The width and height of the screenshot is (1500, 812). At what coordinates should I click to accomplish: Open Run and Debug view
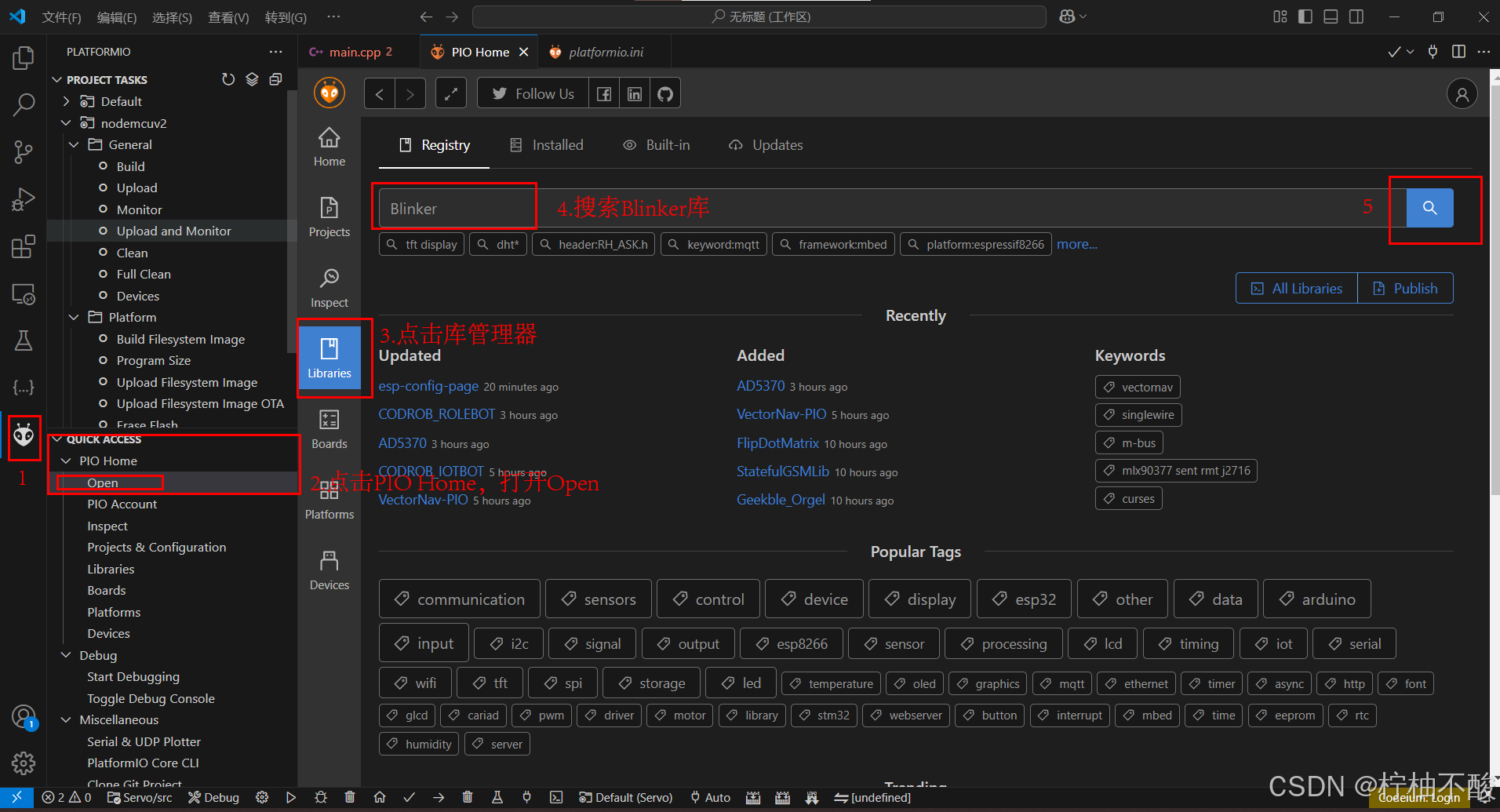tap(24, 199)
